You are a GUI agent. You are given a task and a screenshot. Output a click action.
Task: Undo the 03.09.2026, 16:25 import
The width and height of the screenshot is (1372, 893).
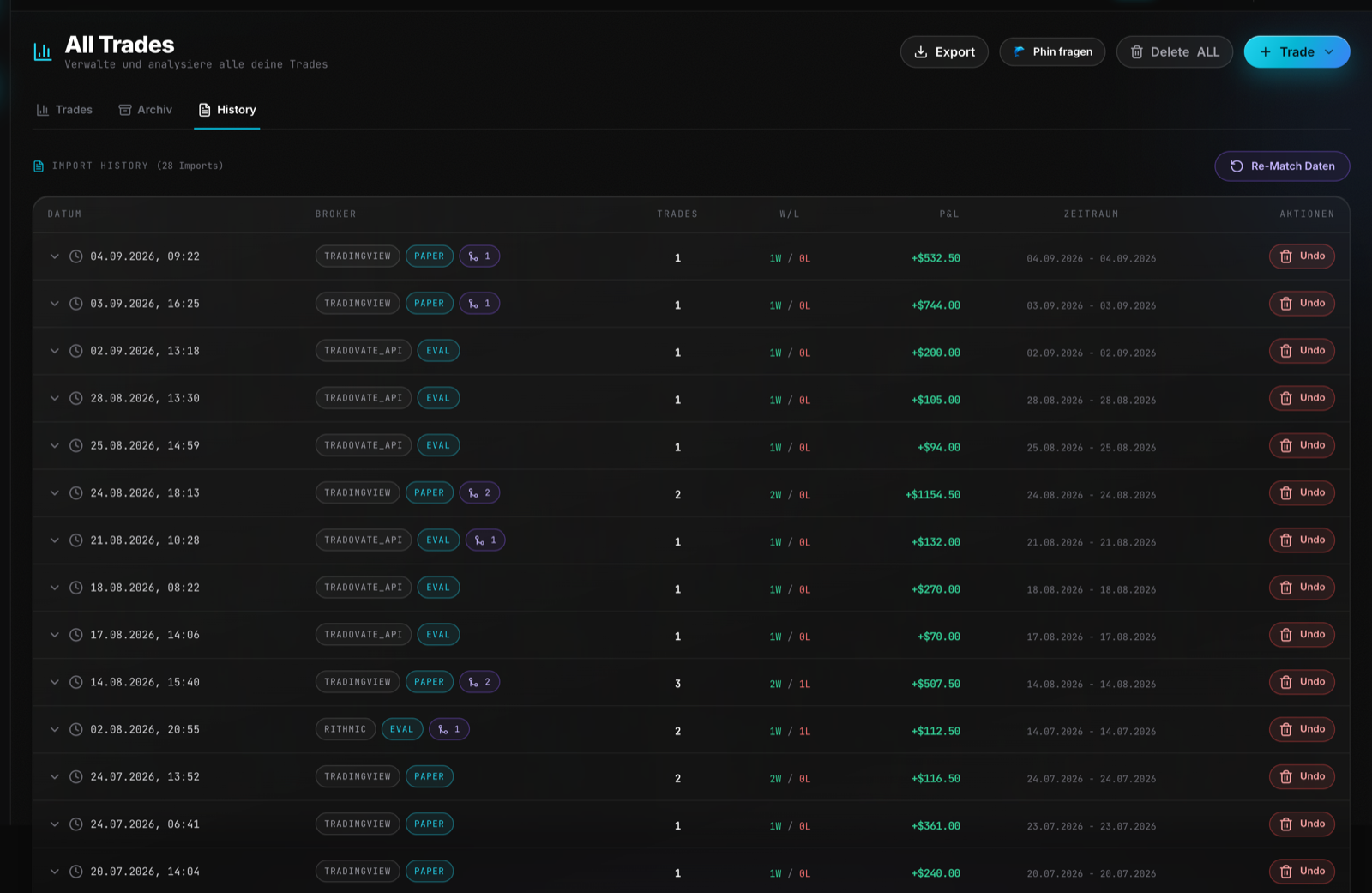click(1302, 304)
